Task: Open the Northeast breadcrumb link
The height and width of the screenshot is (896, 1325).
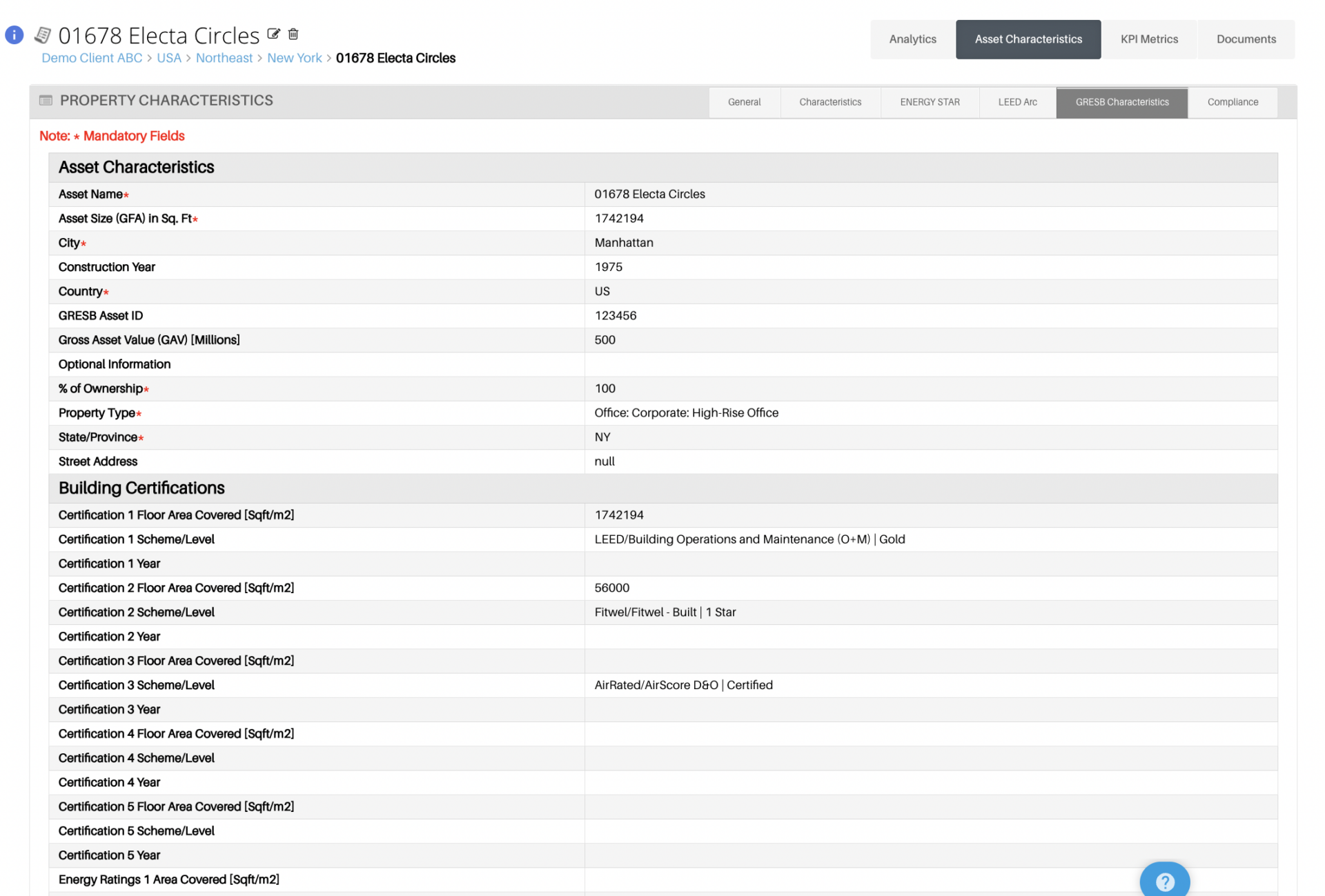Action: point(224,58)
